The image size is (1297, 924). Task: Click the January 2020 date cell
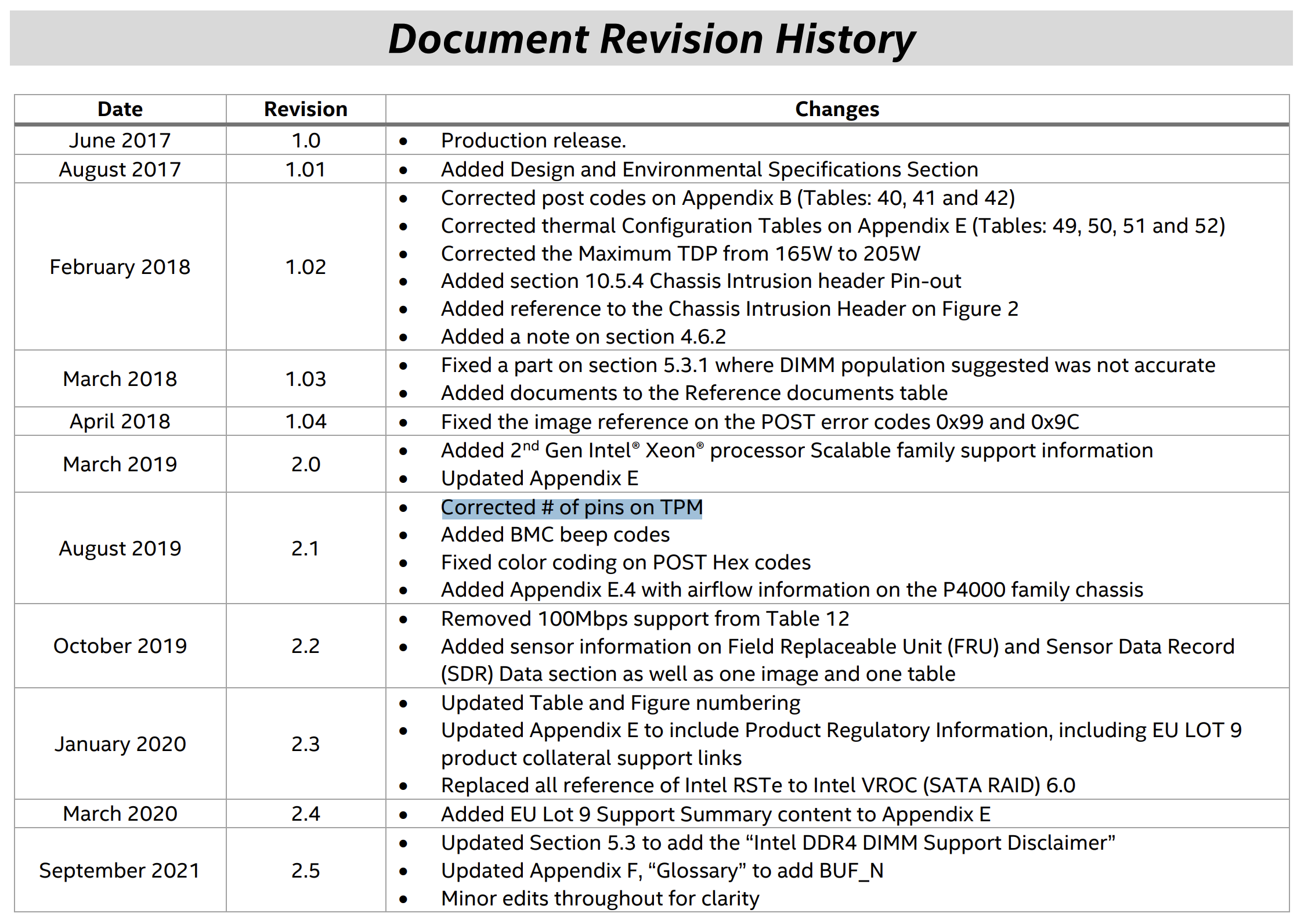[120, 744]
